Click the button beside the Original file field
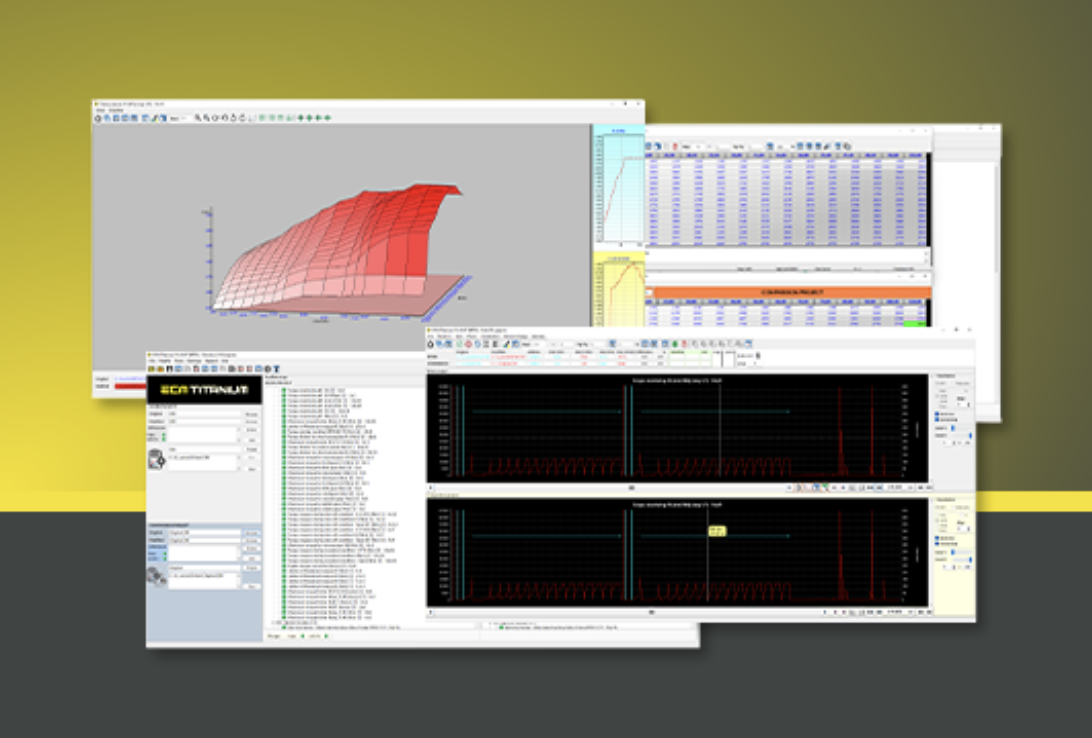Viewport: 1092px width, 738px height. point(252,413)
